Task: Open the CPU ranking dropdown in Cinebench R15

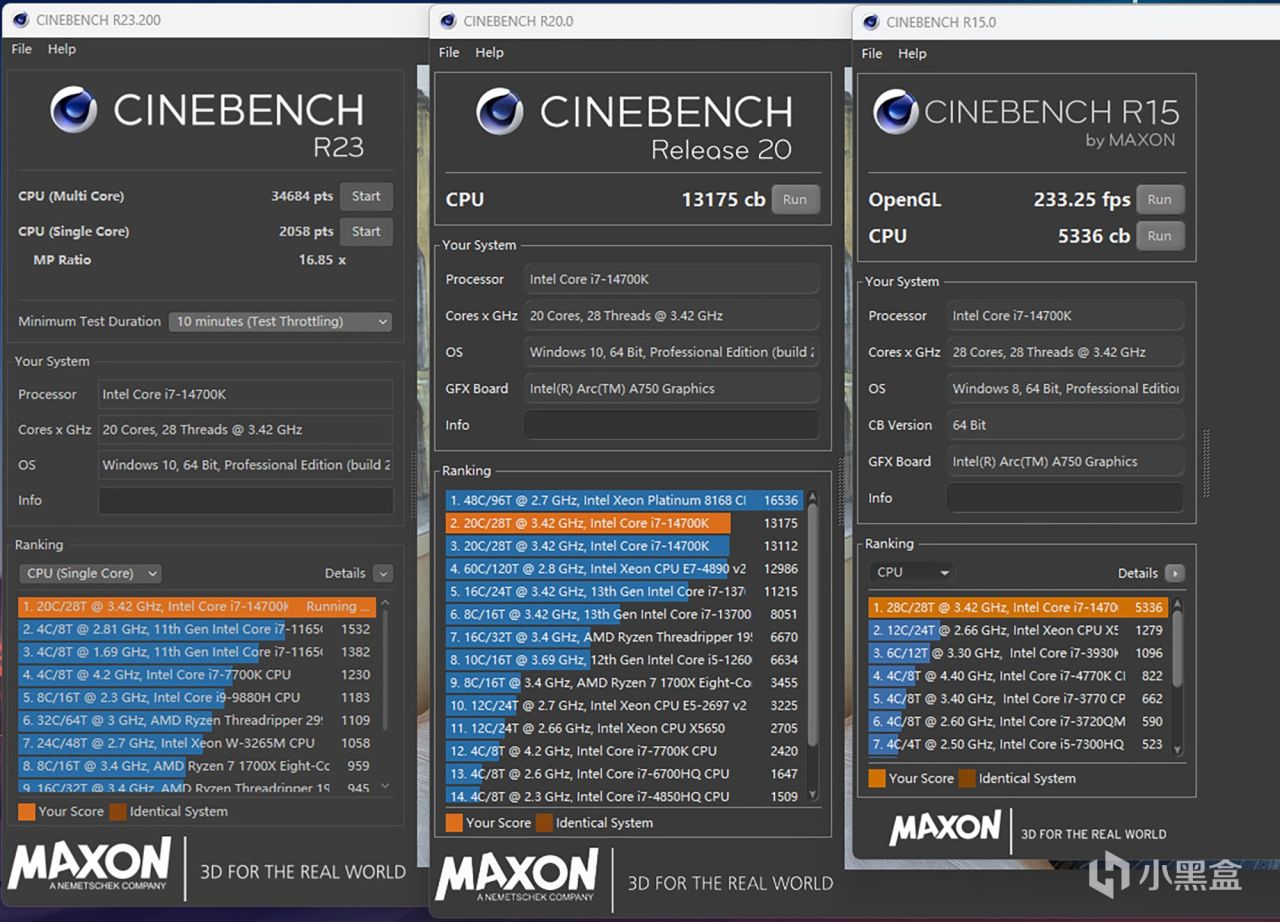Action: coord(910,572)
